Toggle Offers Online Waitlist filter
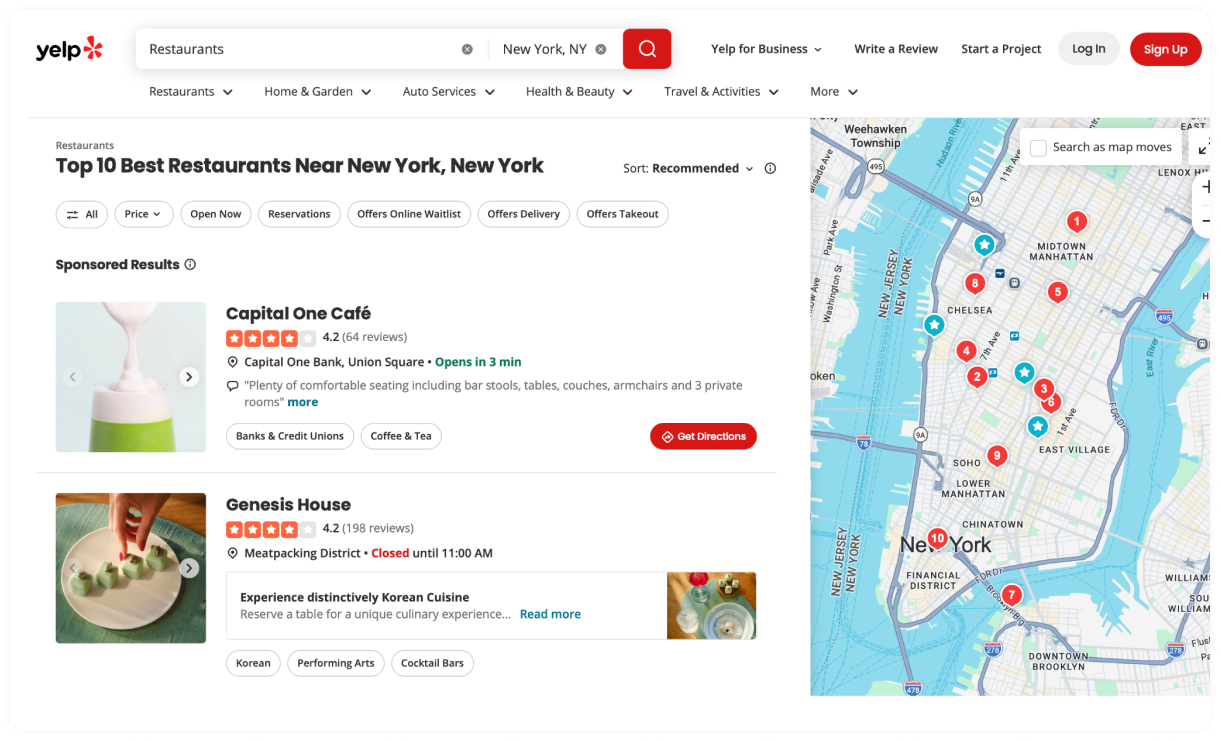The height and width of the screenshot is (740, 1220). click(409, 214)
